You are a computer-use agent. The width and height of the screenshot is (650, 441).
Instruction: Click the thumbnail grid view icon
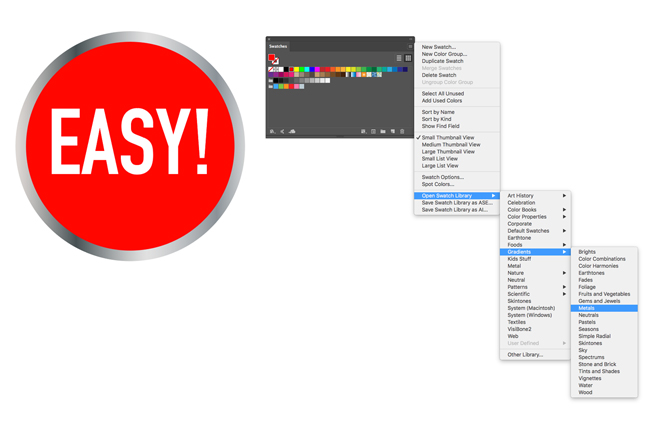pyautogui.click(x=408, y=58)
